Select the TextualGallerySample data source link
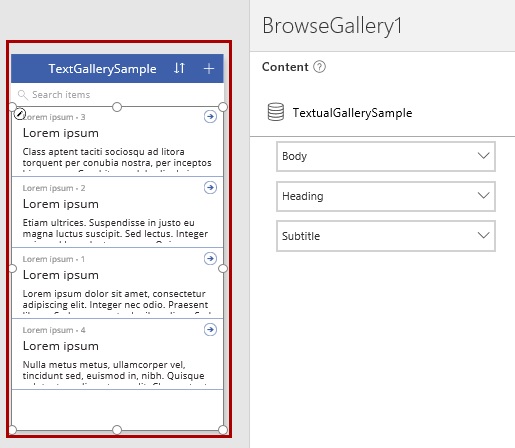The image size is (515, 448). pyautogui.click(x=352, y=113)
